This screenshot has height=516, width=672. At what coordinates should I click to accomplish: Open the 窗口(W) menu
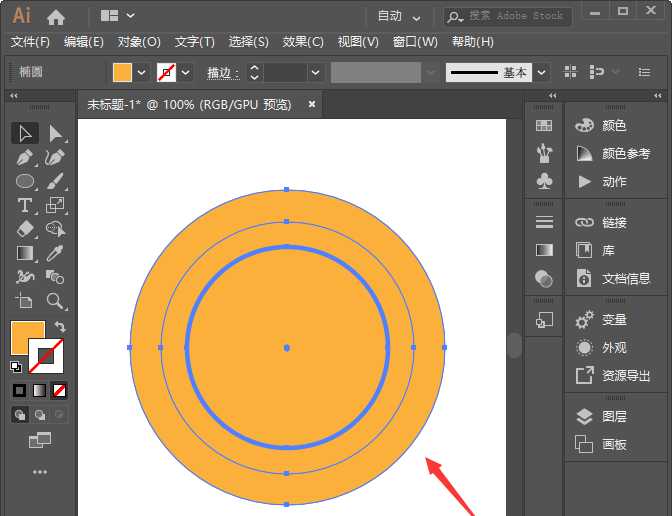click(415, 42)
